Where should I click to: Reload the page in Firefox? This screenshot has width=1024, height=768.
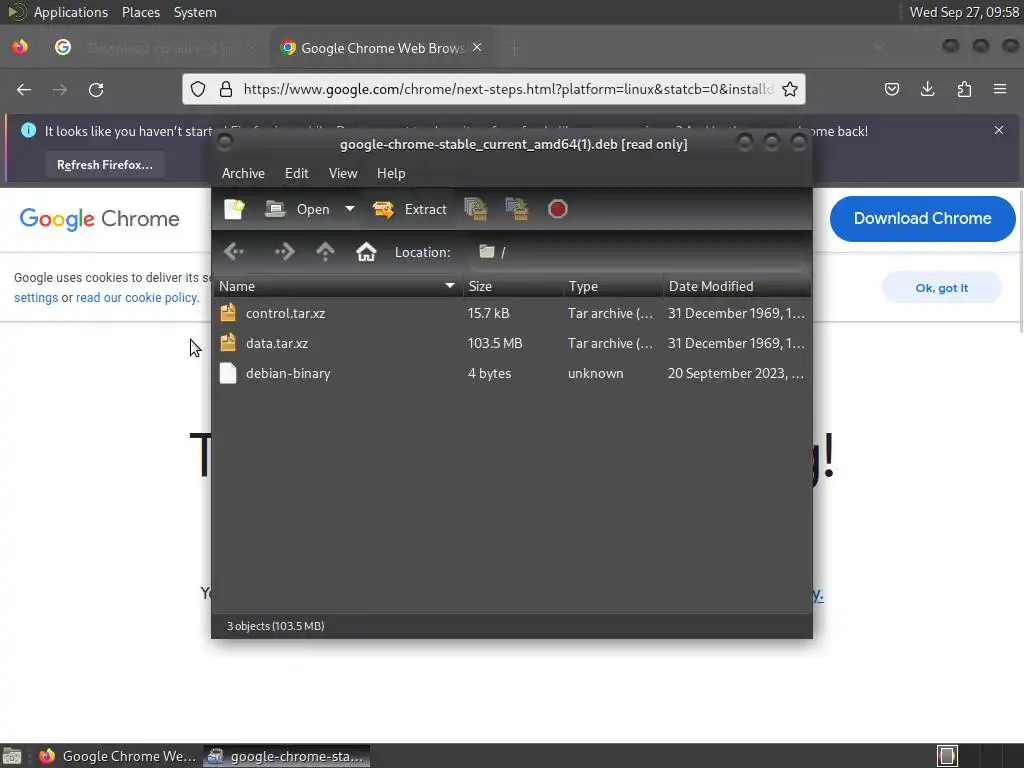point(96,89)
